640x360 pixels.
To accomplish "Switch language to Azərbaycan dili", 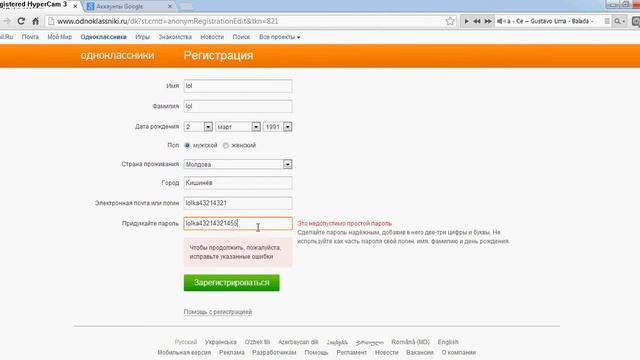I will click(x=298, y=342).
